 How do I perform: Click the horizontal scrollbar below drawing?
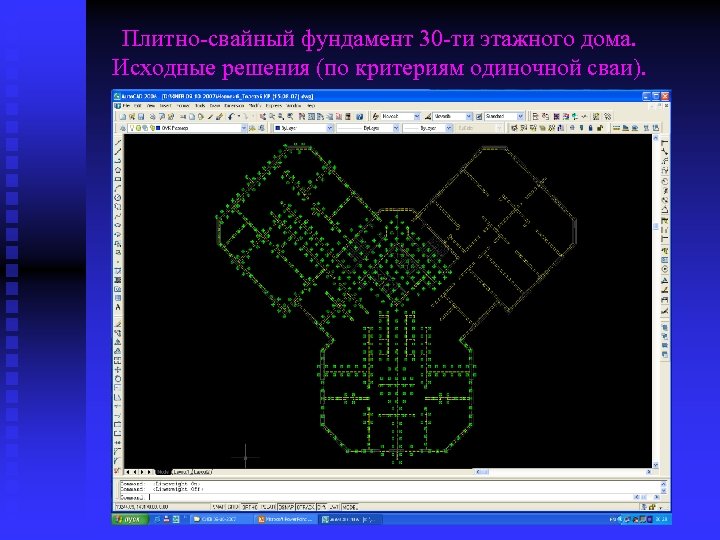click(x=564, y=472)
